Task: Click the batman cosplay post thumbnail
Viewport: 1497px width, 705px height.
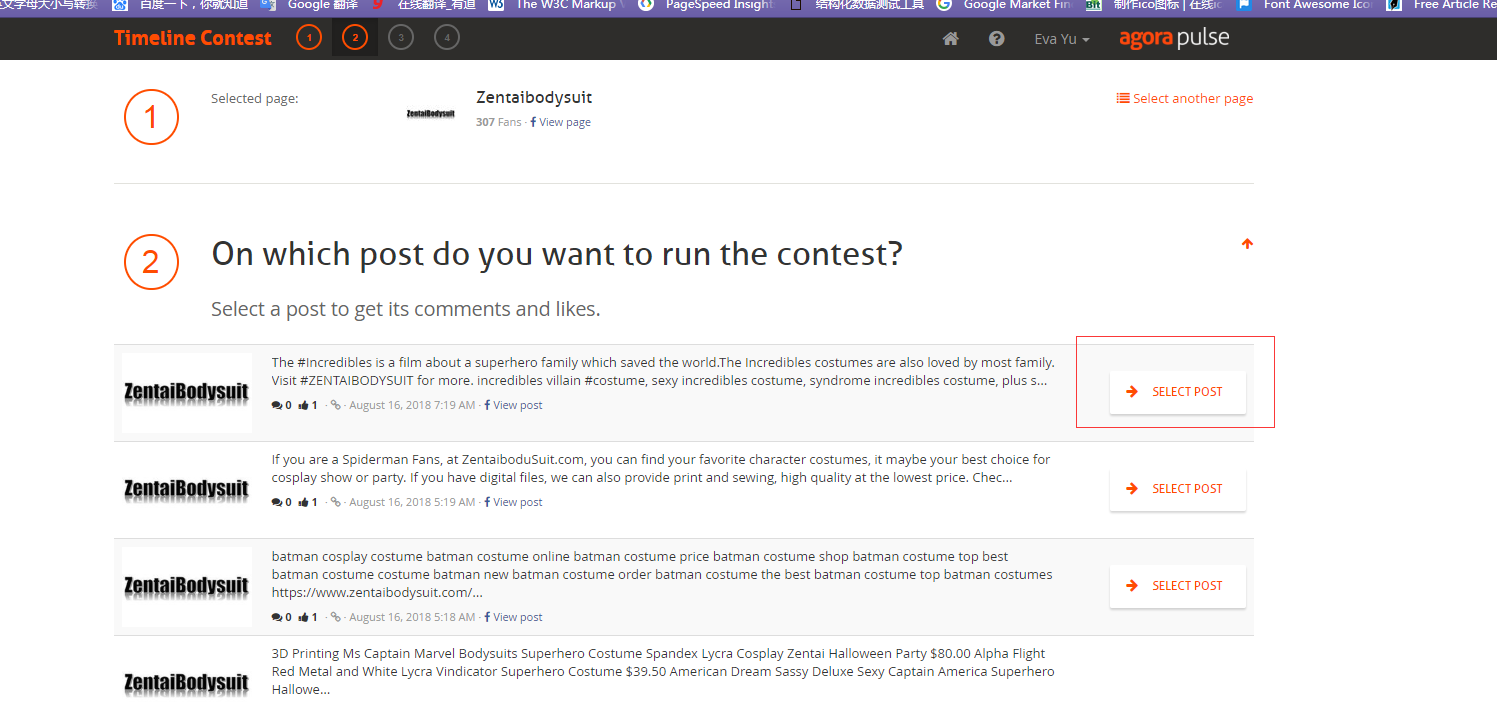Action: coord(187,586)
